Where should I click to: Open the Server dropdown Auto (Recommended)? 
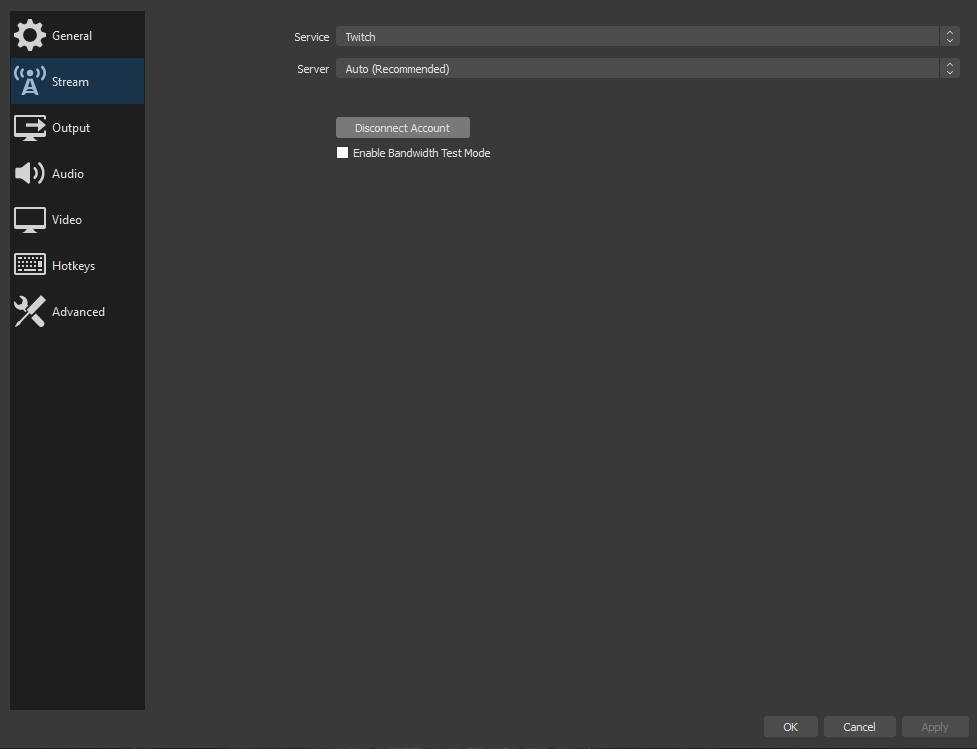pyautogui.click(x=647, y=69)
